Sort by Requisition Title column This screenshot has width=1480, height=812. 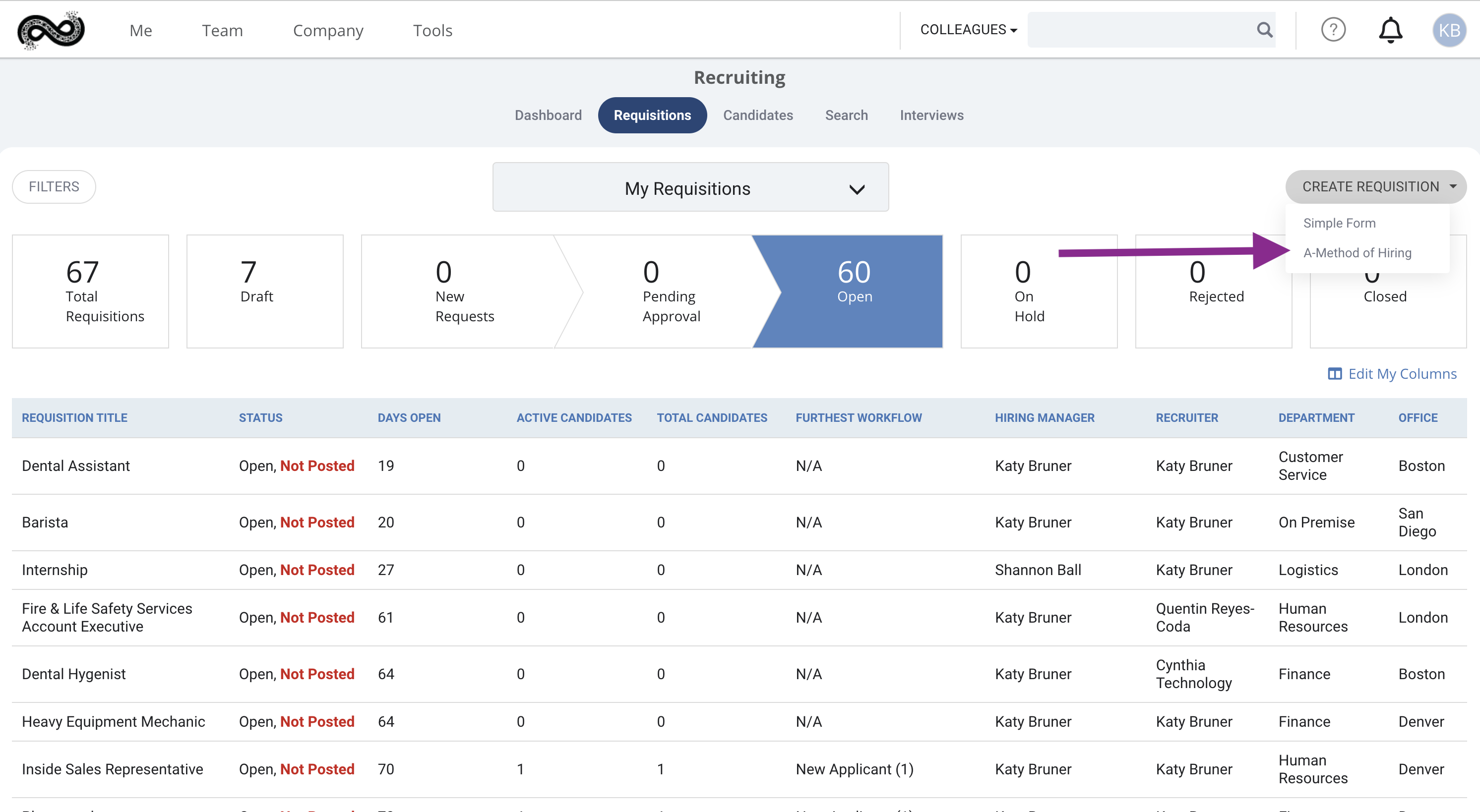click(75, 417)
